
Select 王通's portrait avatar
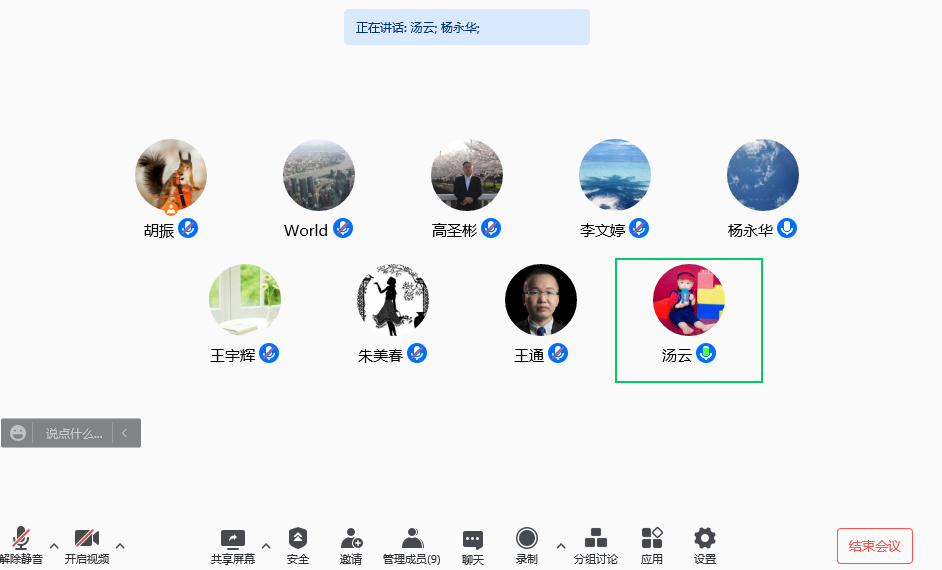[541, 300]
